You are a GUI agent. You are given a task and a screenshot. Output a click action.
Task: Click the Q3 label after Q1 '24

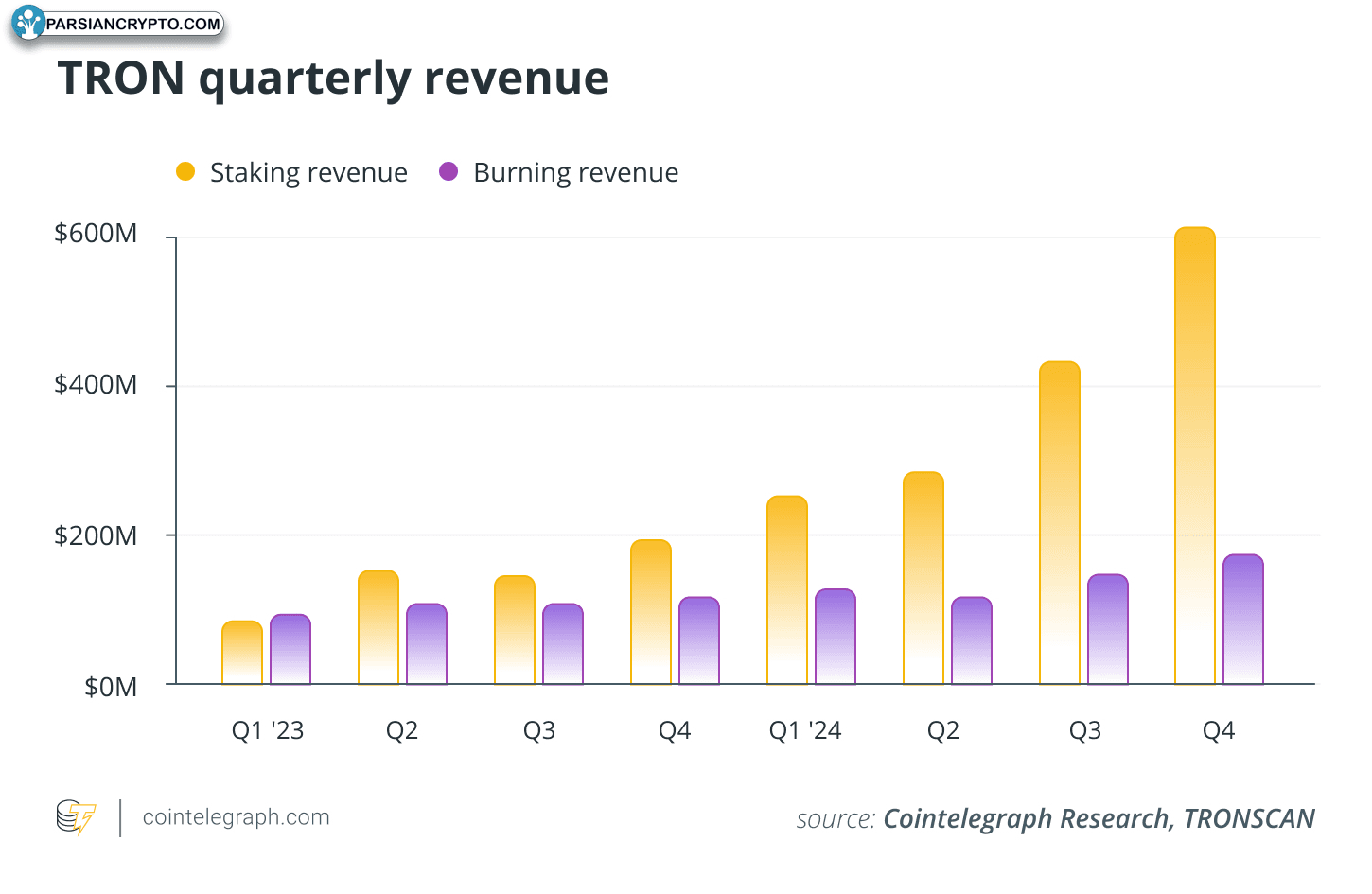coord(1085,730)
